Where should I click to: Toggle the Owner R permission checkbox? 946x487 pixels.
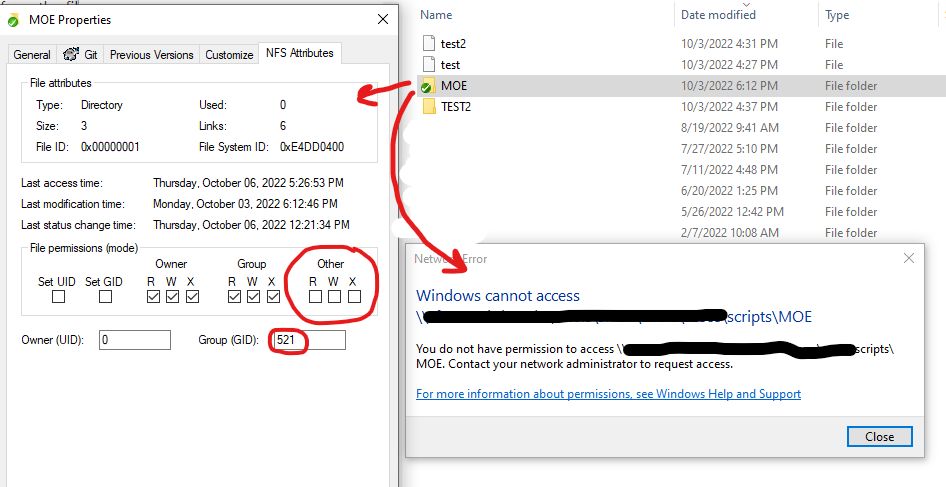coord(153,297)
